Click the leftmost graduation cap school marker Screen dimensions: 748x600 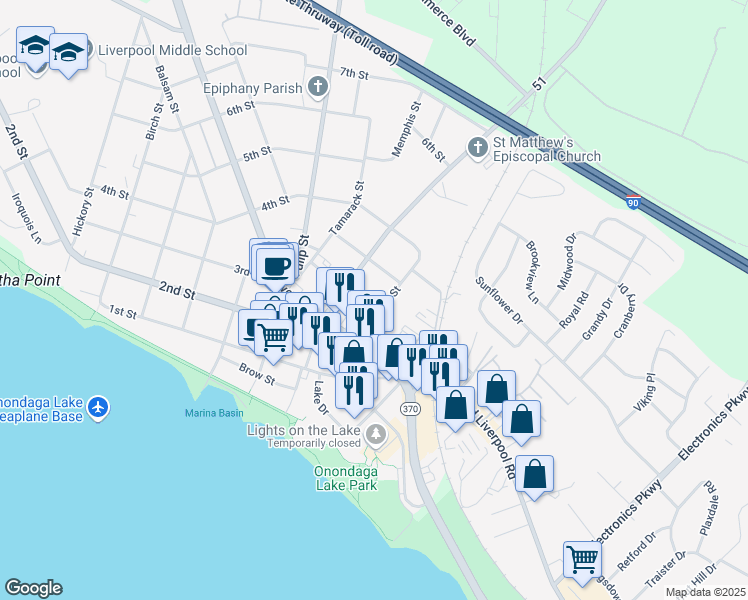point(35,46)
